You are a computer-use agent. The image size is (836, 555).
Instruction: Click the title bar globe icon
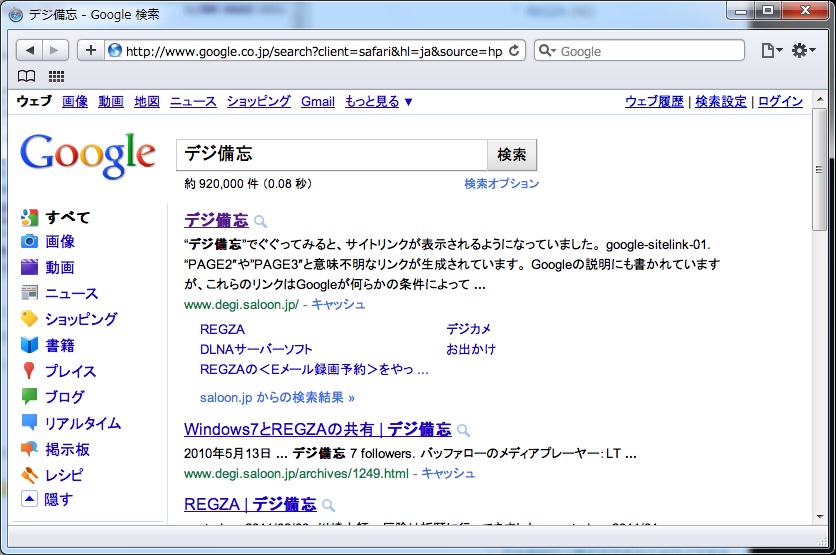(x=16, y=14)
